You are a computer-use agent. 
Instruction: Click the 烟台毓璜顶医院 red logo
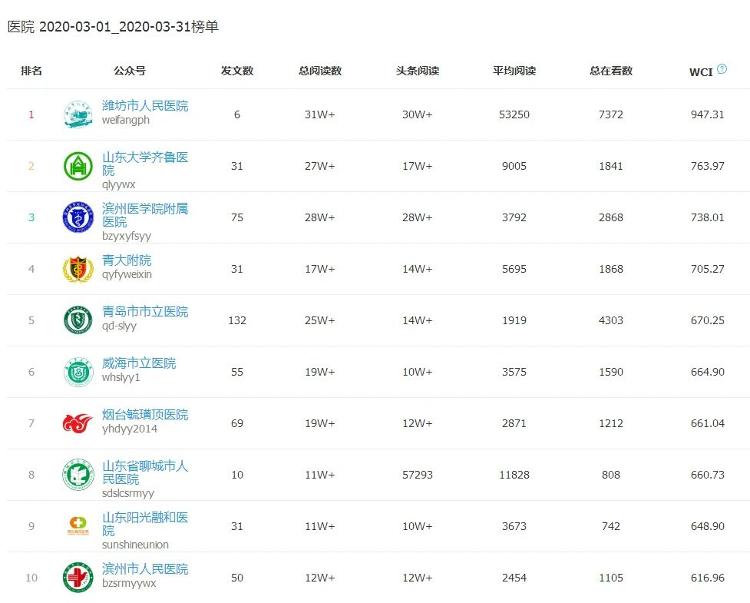[x=77, y=423]
